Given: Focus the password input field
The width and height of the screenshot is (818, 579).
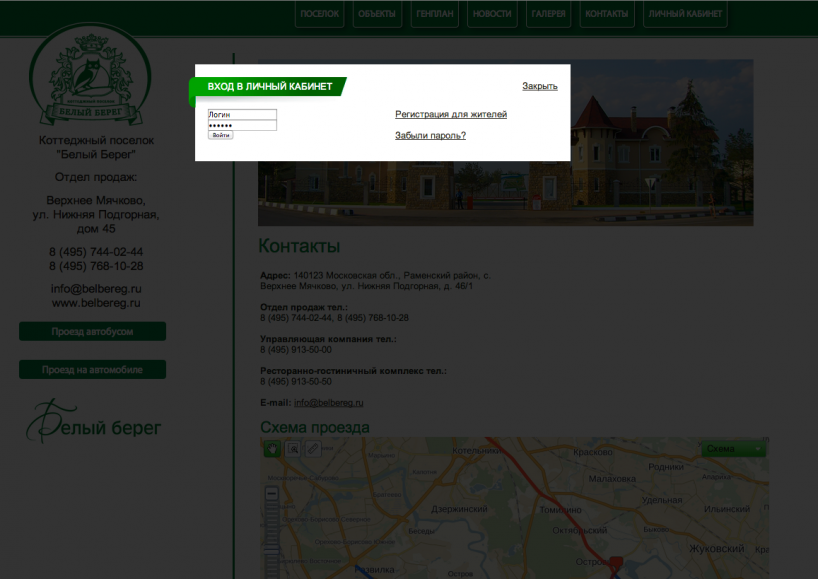Looking at the screenshot, I should [242, 125].
